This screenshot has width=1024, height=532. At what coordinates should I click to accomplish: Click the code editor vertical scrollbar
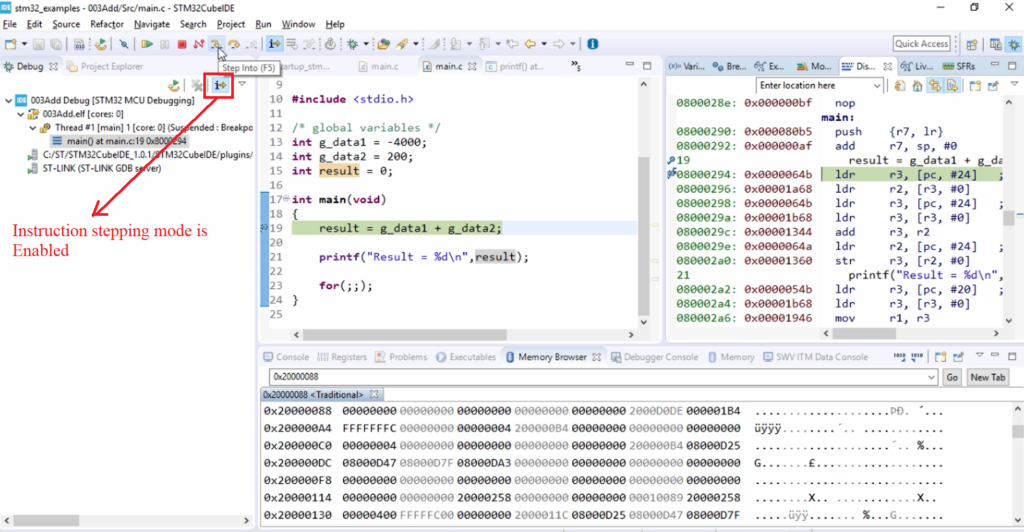point(643,235)
